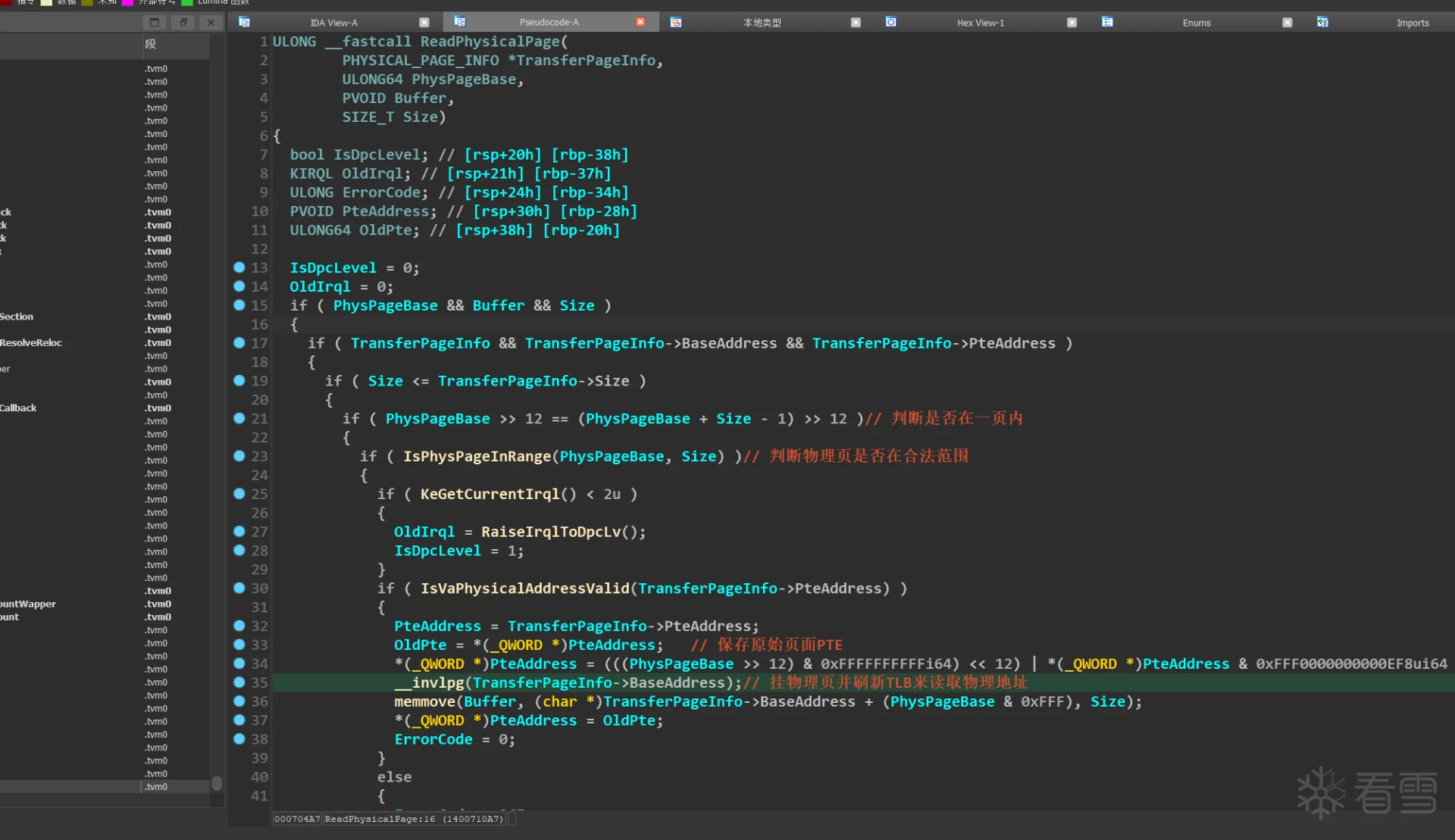Click the Hex View-1 tab icon

pyautogui.click(x=891, y=22)
